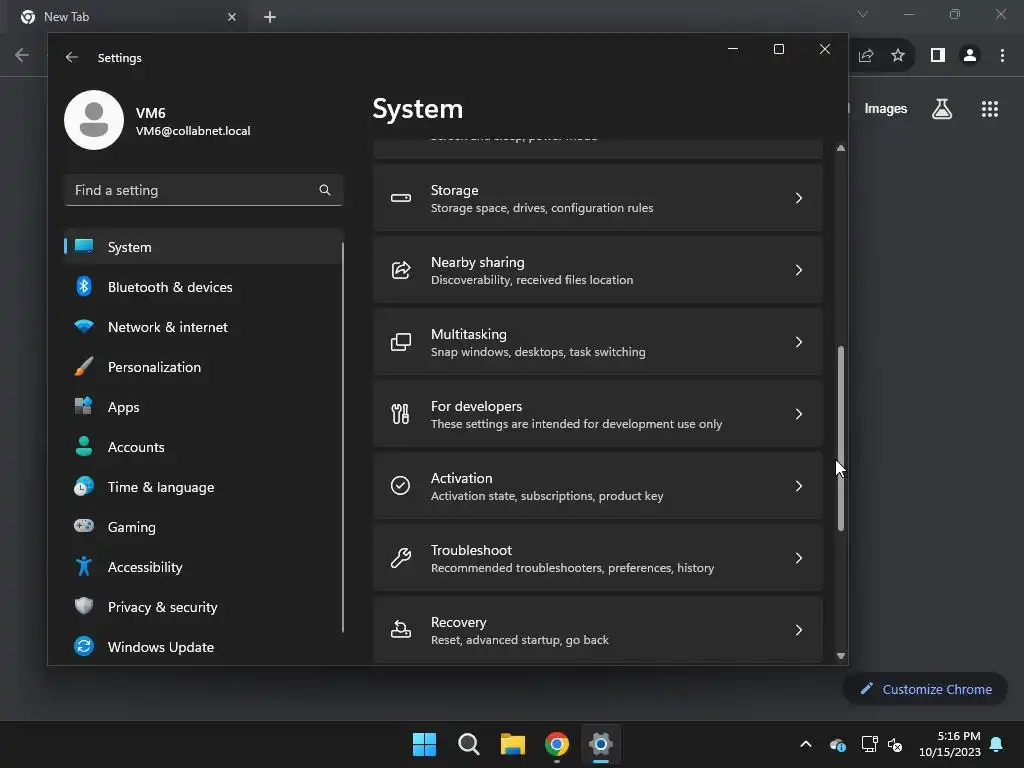1024x768 pixels.
Task: Open Bluetooth & devices settings
Action: coord(203,287)
